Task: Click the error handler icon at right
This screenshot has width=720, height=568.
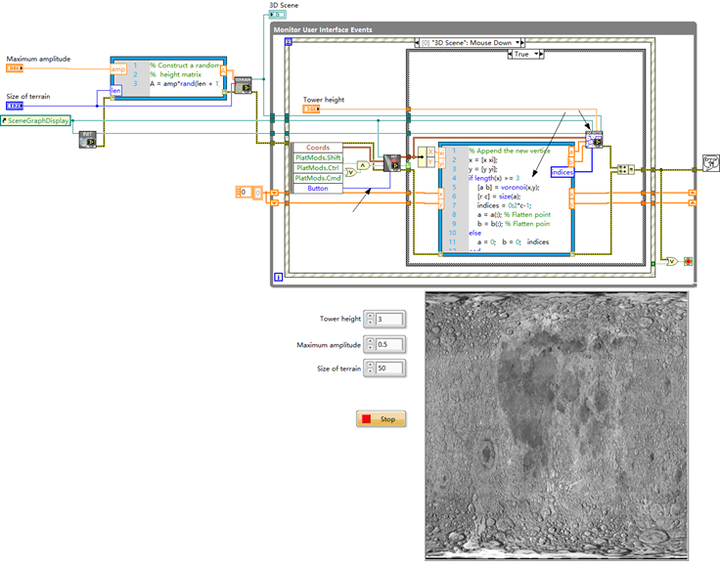Action: (x=711, y=163)
